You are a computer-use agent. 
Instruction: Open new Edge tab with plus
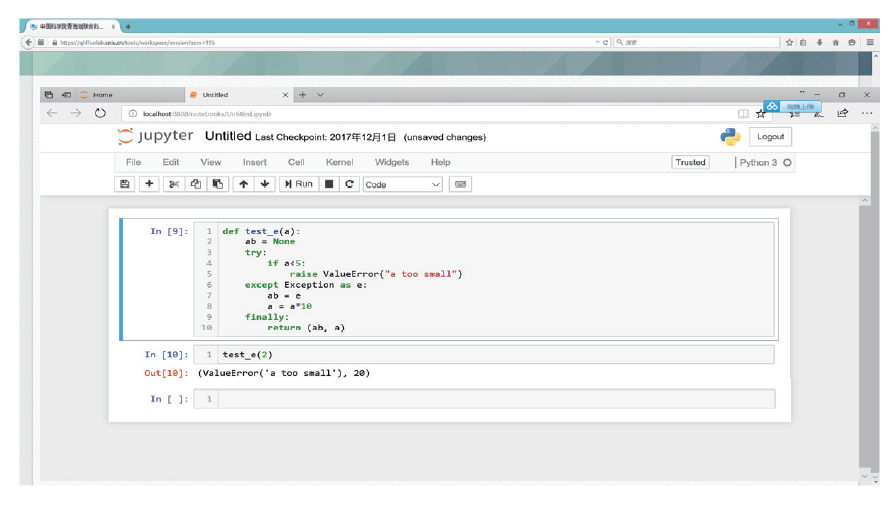[303, 95]
